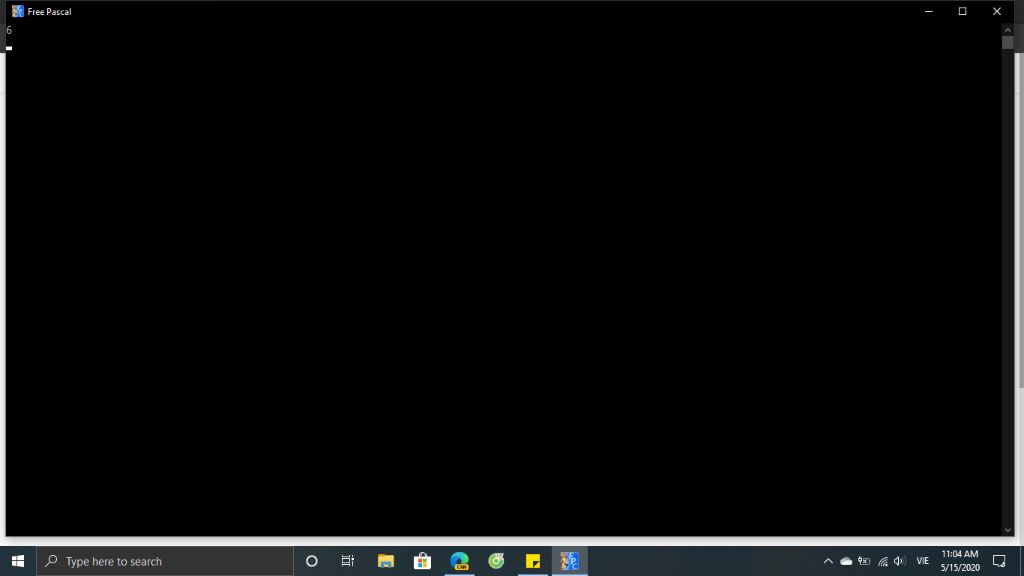Viewport: 1024px width, 576px height.
Task: Click the Free Pascal title bar icon
Action: click(18, 11)
